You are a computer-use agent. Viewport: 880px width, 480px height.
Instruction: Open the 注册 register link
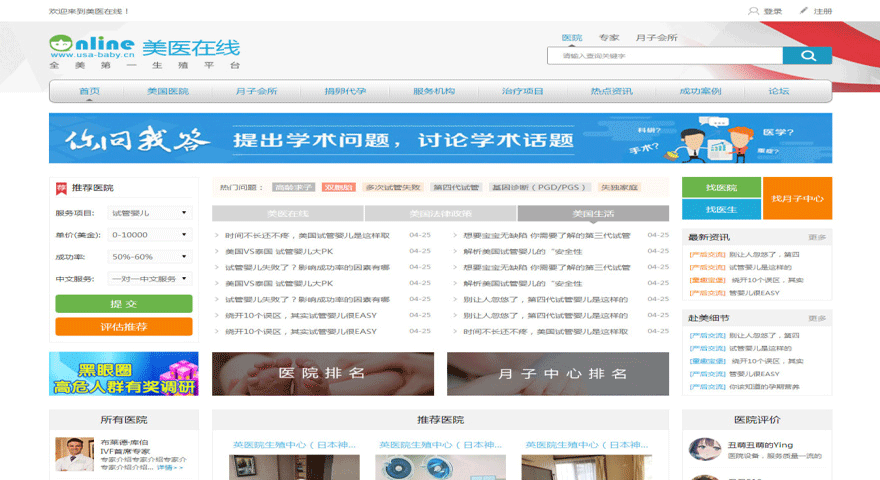(823, 11)
